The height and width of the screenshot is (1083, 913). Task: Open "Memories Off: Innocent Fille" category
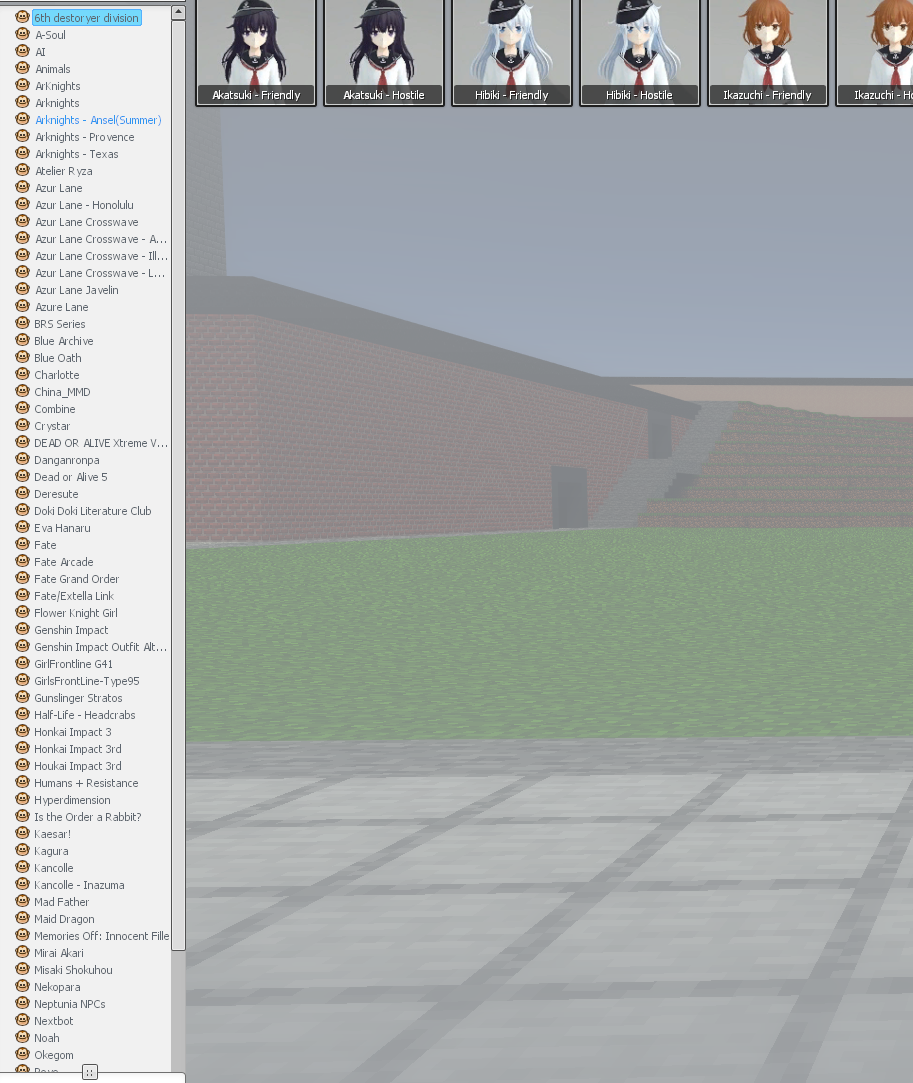102,936
